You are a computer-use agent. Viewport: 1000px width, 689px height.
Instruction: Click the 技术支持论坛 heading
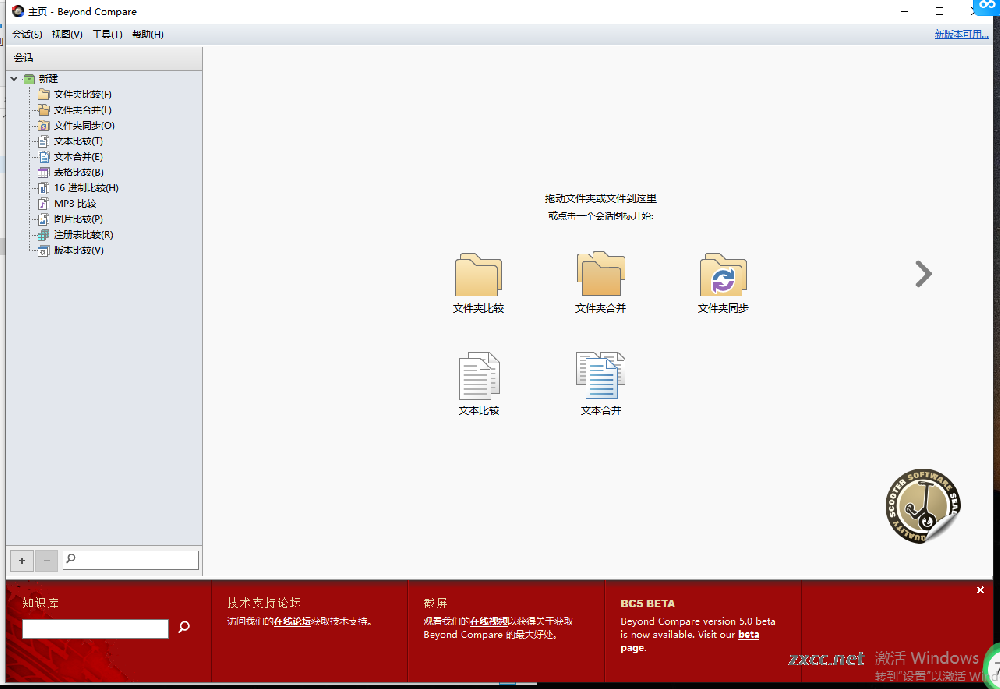263,603
